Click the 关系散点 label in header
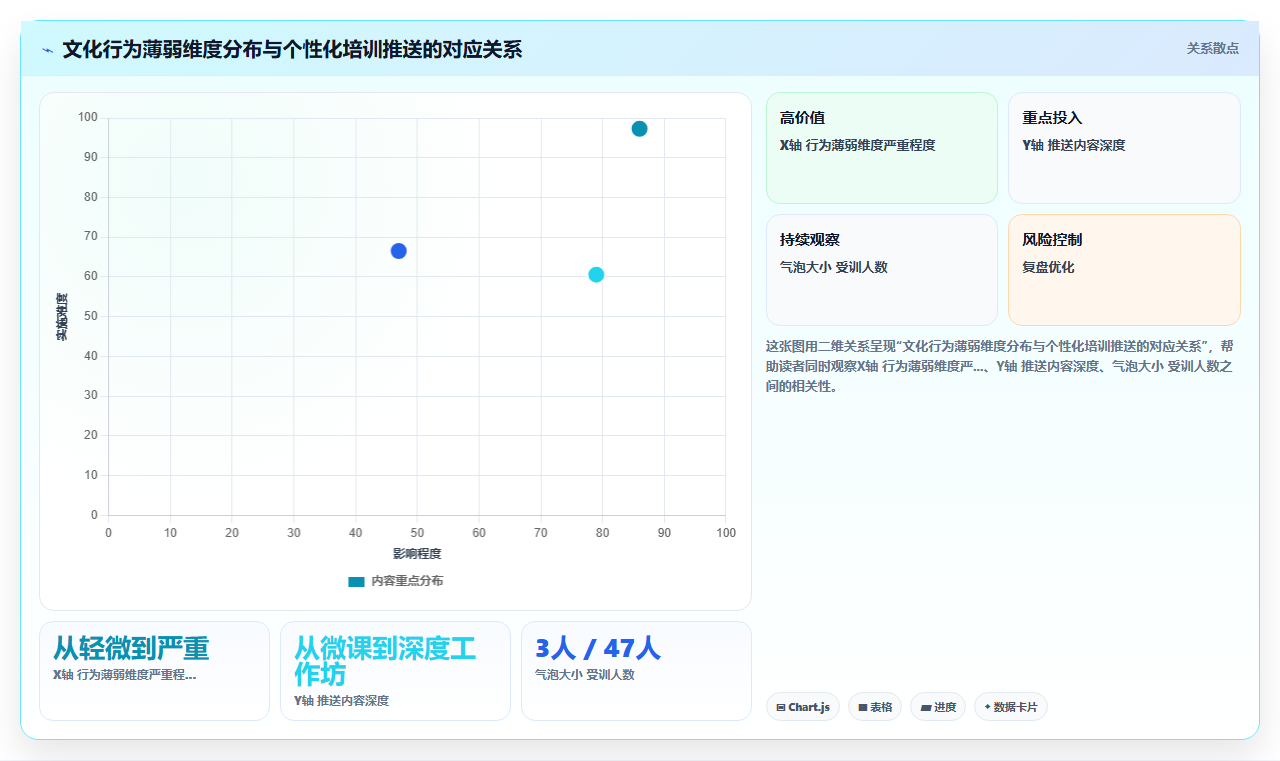The image size is (1280, 761). click(1212, 48)
